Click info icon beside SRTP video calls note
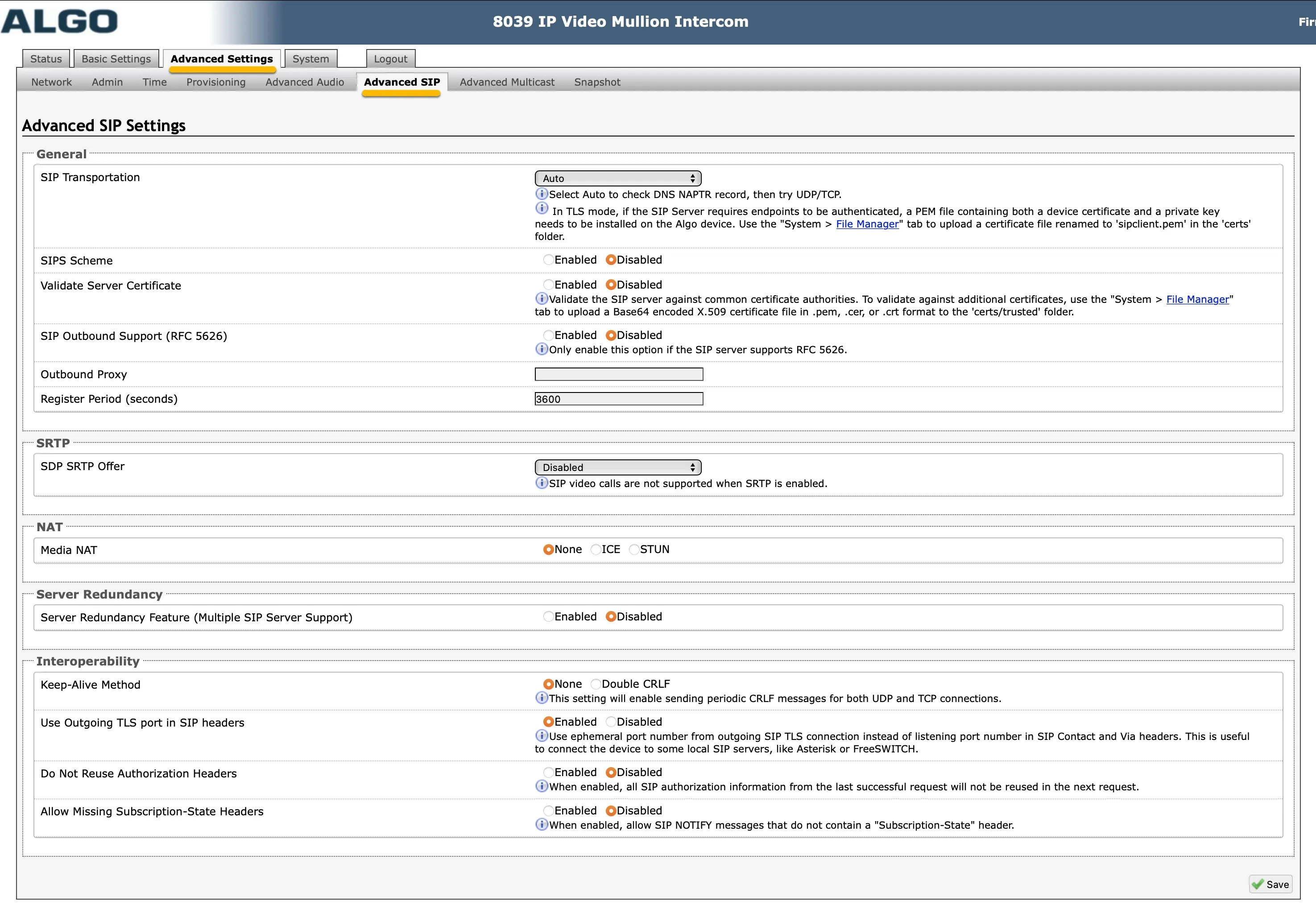 541,483
